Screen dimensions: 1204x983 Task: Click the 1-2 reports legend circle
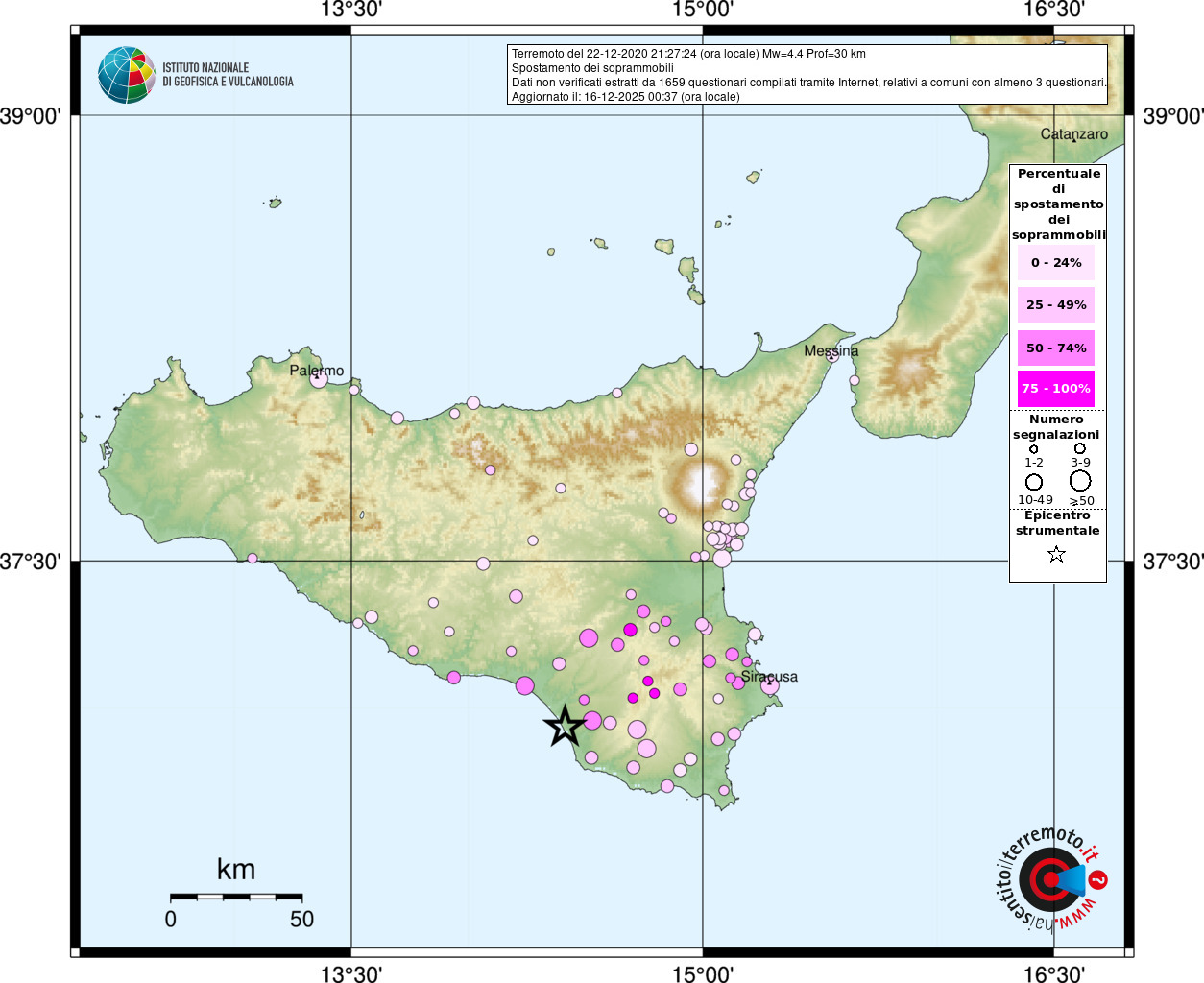coord(1033,448)
